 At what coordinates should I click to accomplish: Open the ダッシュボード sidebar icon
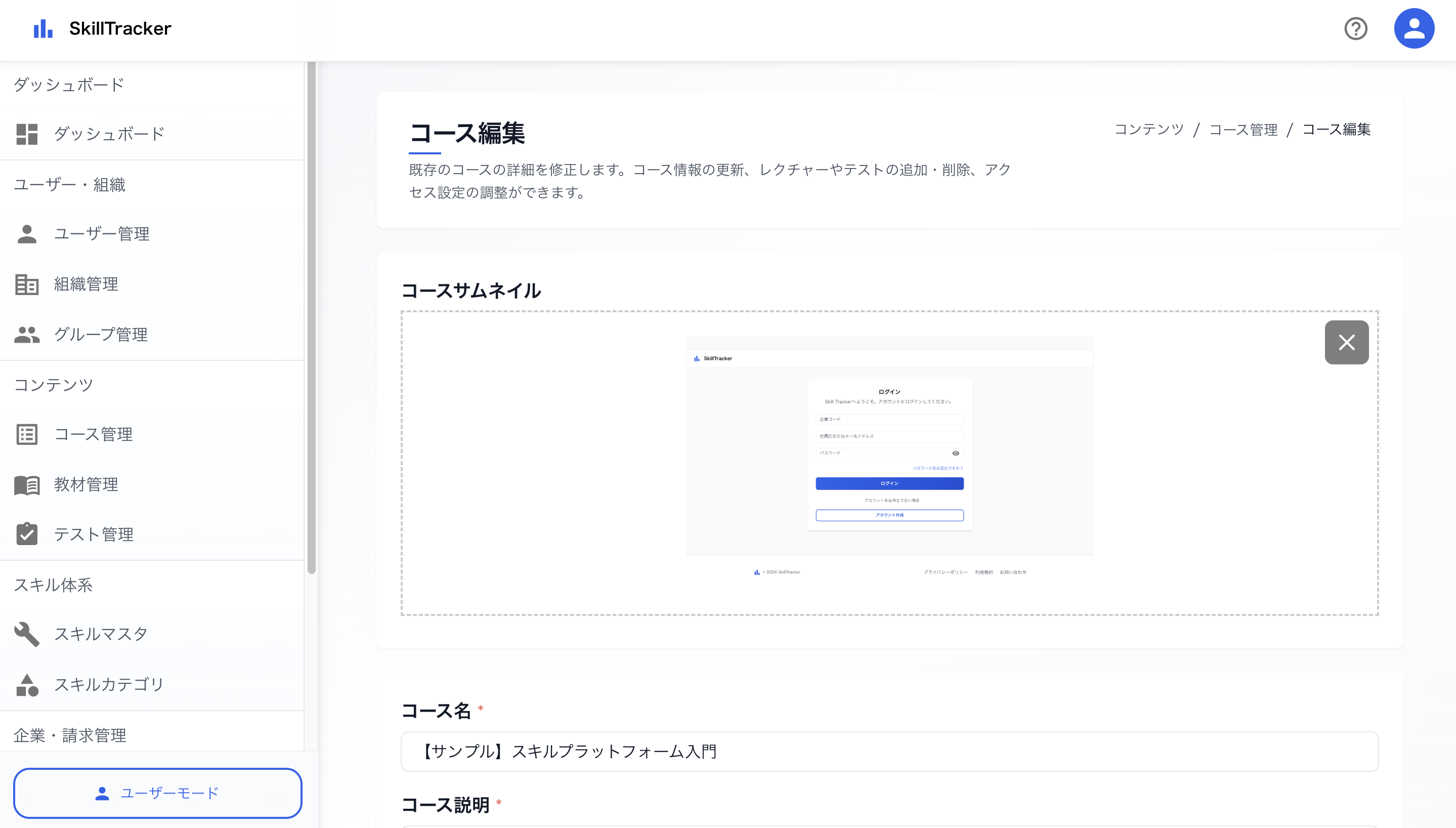(26, 133)
